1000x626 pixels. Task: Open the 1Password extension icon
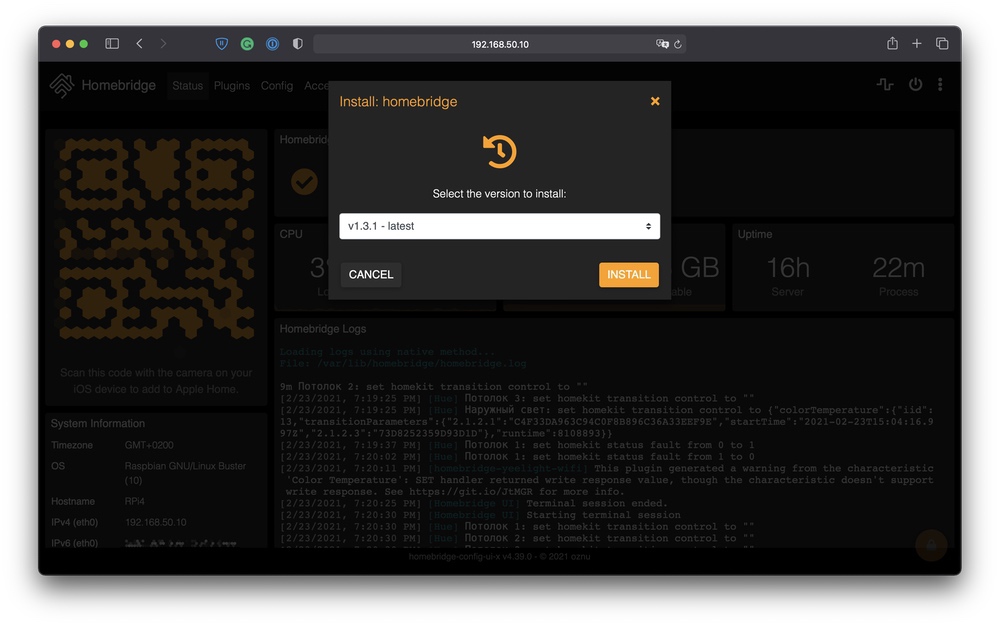tap(272, 43)
